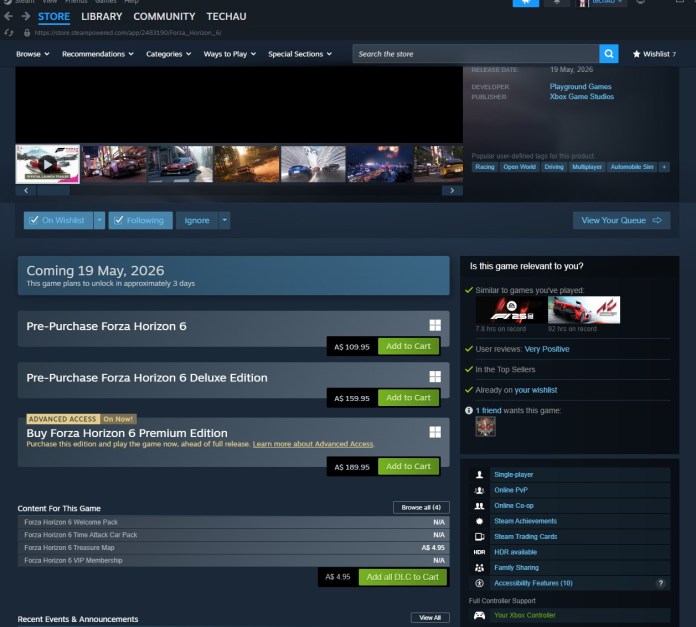Screen dimensions: 696x627
Task: Open the Forza Horizon 6 Treasure Map row
Action: (x=233, y=548)
